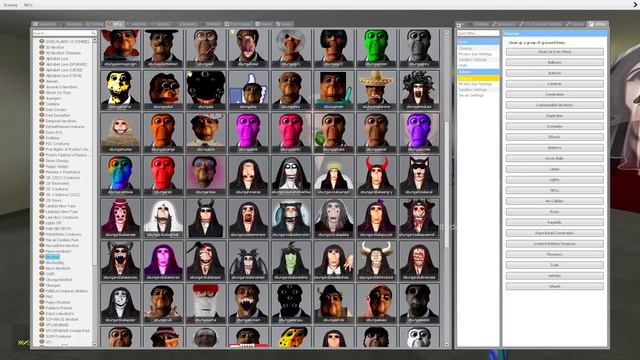Select the highlighted yellow Cleanup entry under Admin
640x360 pixels.
[478, 78]
